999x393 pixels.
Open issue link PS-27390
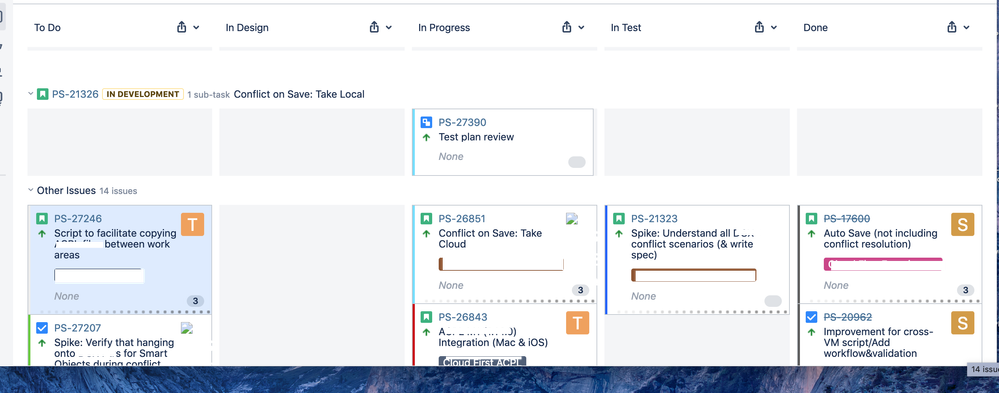pos(463,122)
